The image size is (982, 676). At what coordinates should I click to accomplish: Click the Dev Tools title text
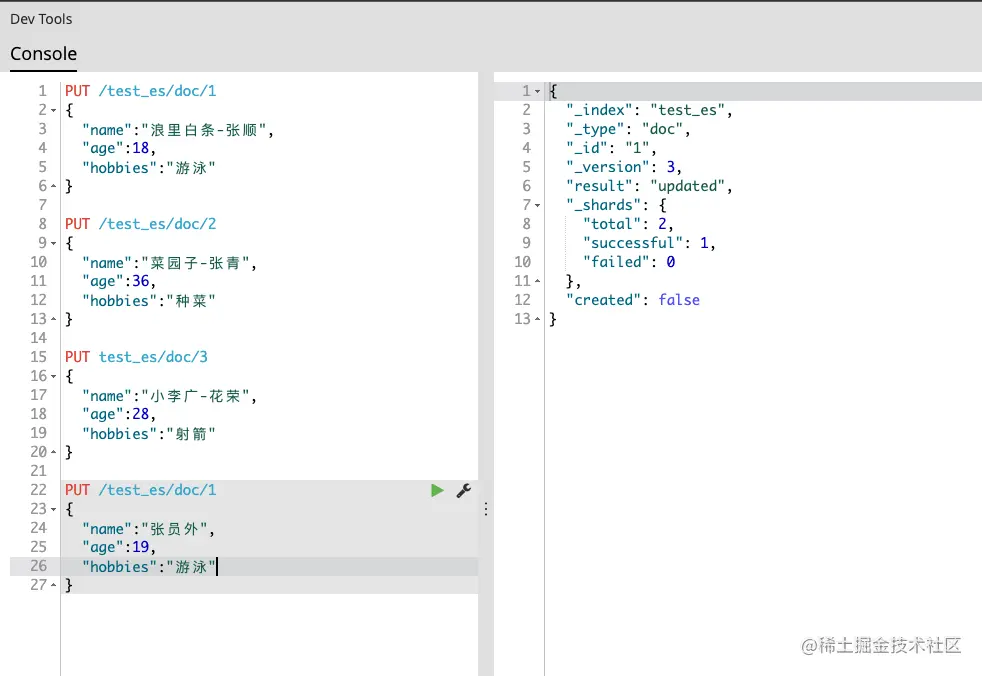pyautogui.click(x=41, y=19)
